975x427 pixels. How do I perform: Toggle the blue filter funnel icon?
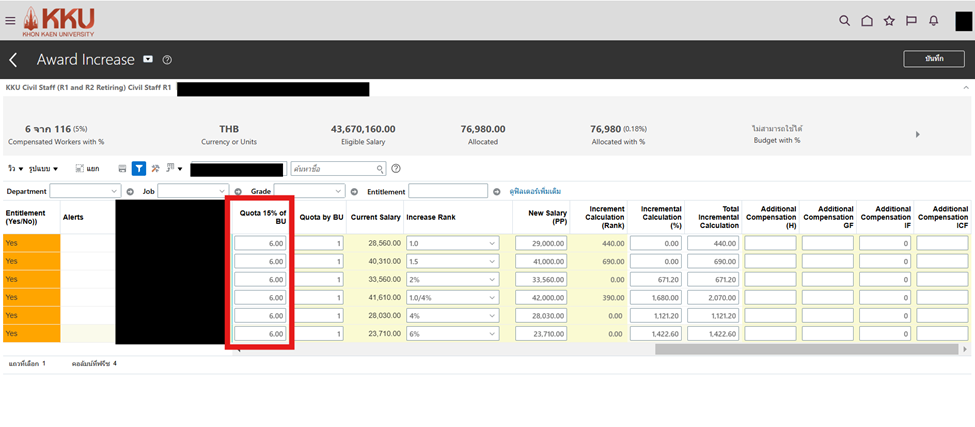coord(139,169)
